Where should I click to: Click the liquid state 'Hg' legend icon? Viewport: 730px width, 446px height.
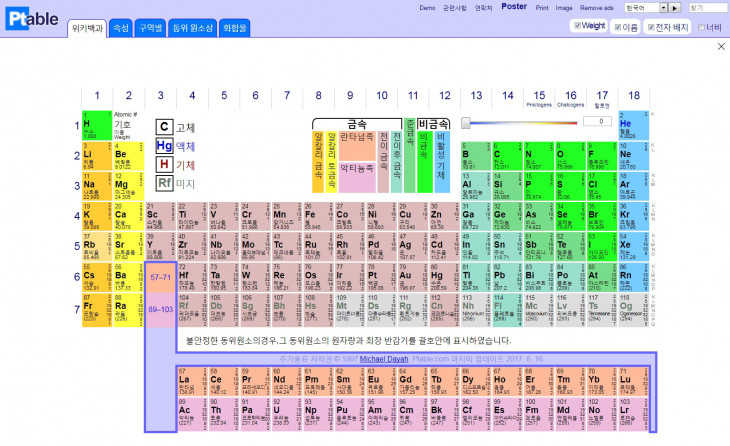pos(164,145)
